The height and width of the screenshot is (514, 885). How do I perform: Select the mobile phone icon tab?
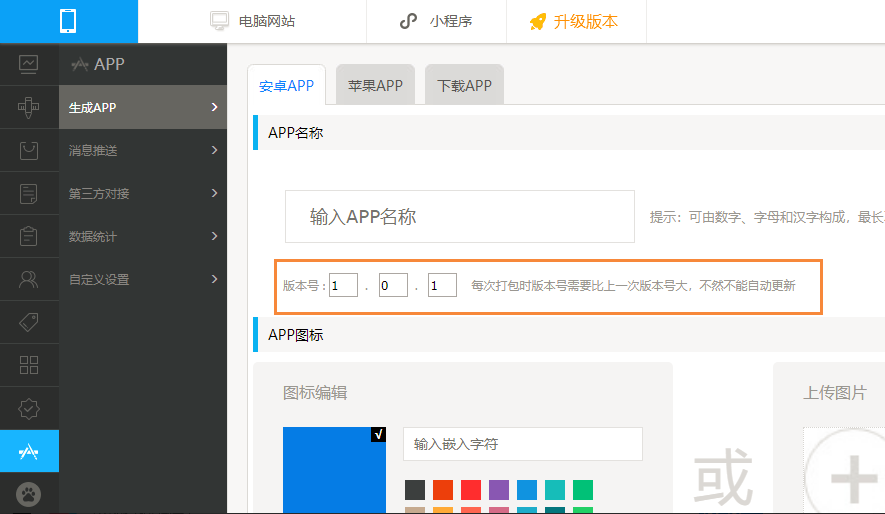(68, 21)
